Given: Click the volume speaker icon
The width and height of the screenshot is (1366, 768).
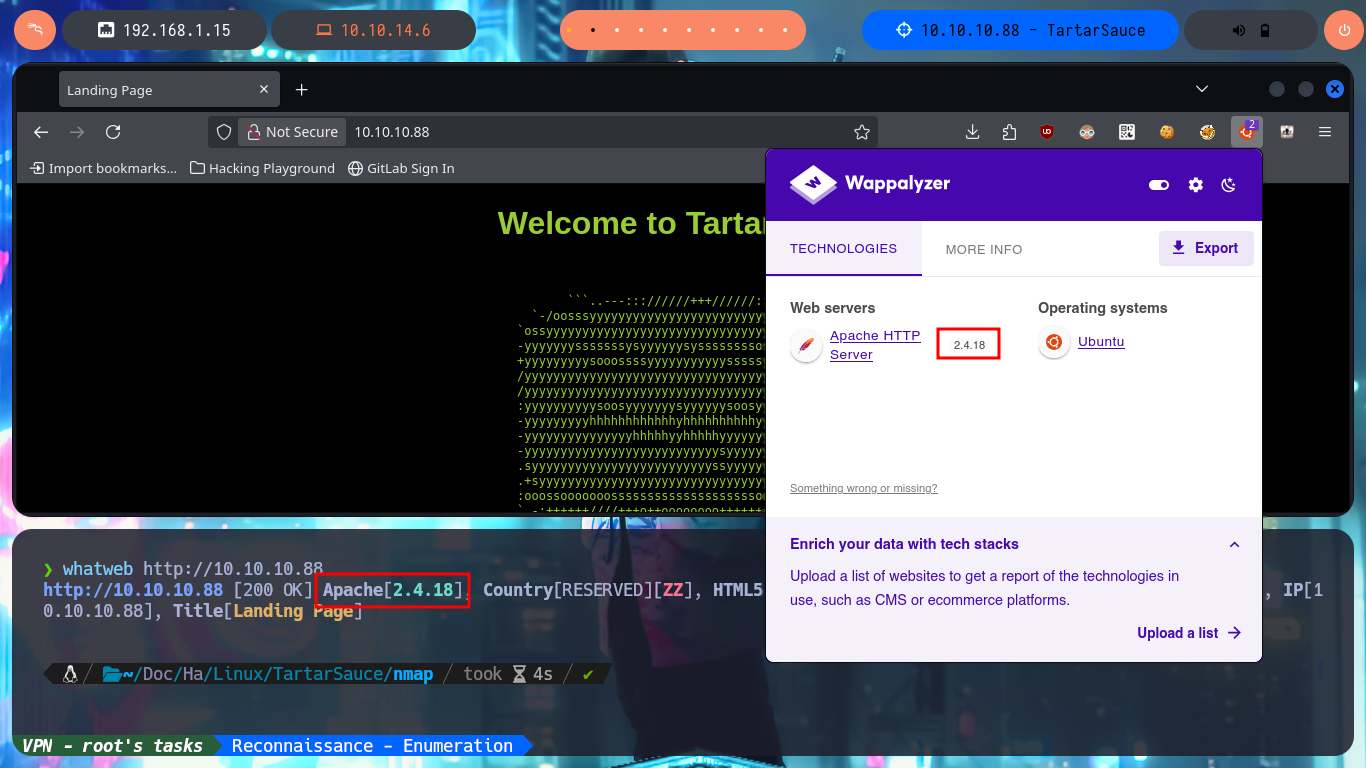Looking at the screenshot, I should click(x=1239, y=30).
